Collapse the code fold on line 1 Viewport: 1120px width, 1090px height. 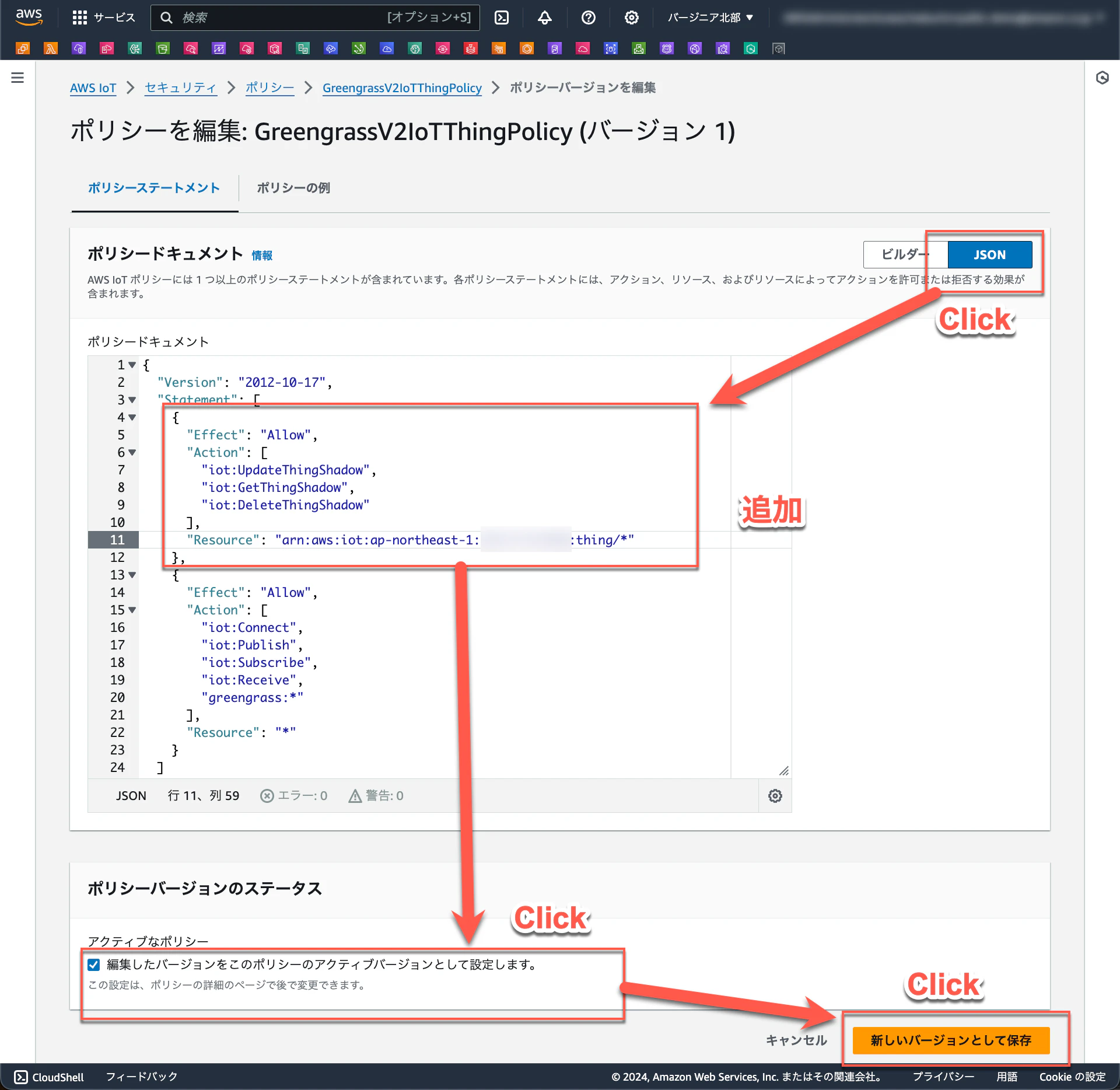132,365
